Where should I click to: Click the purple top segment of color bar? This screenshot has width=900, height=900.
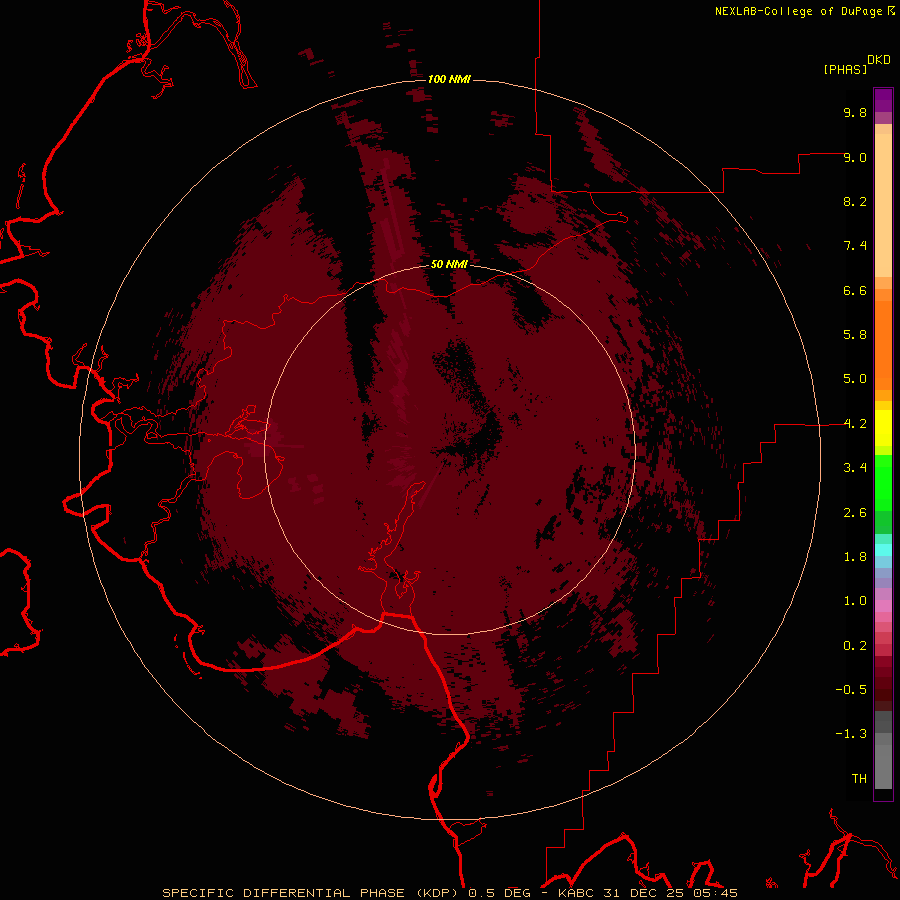[x=883, y=100]
